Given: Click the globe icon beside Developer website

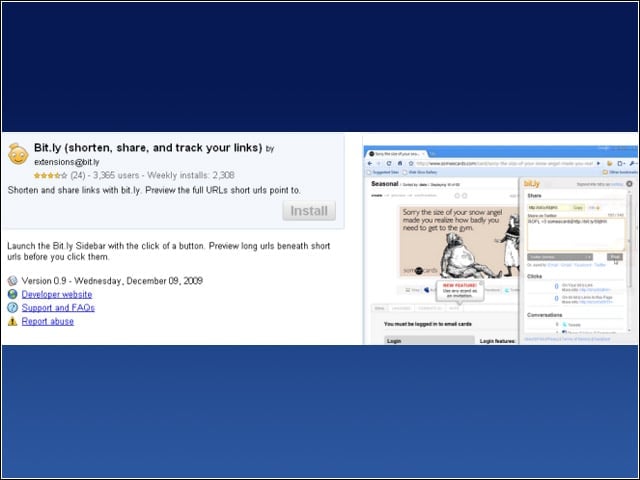Looking at the screenshot, I should click(x=13, y=294).
